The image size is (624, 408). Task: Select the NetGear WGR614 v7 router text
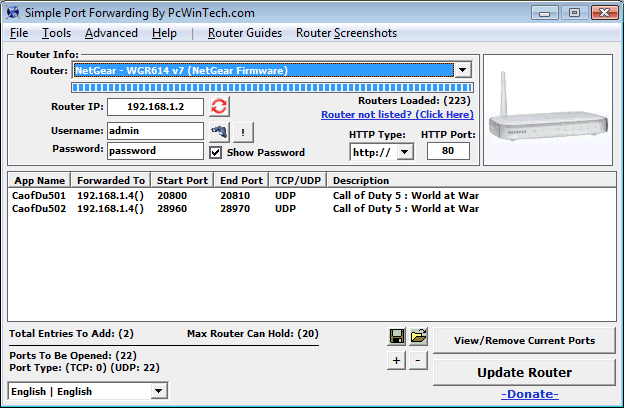181,70
